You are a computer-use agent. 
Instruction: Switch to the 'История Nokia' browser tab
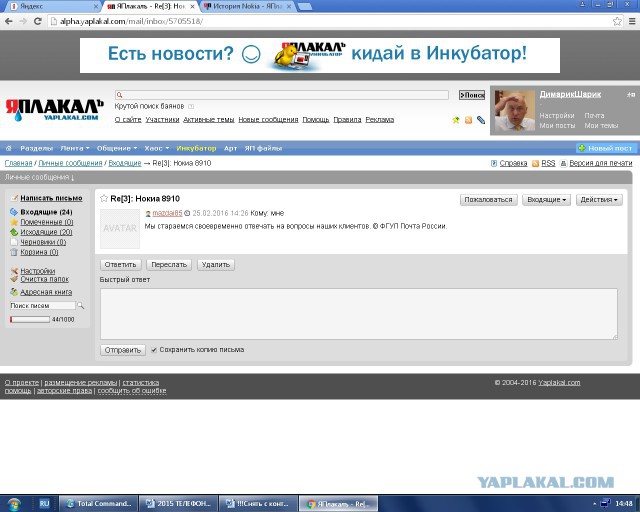pos(245,6)
